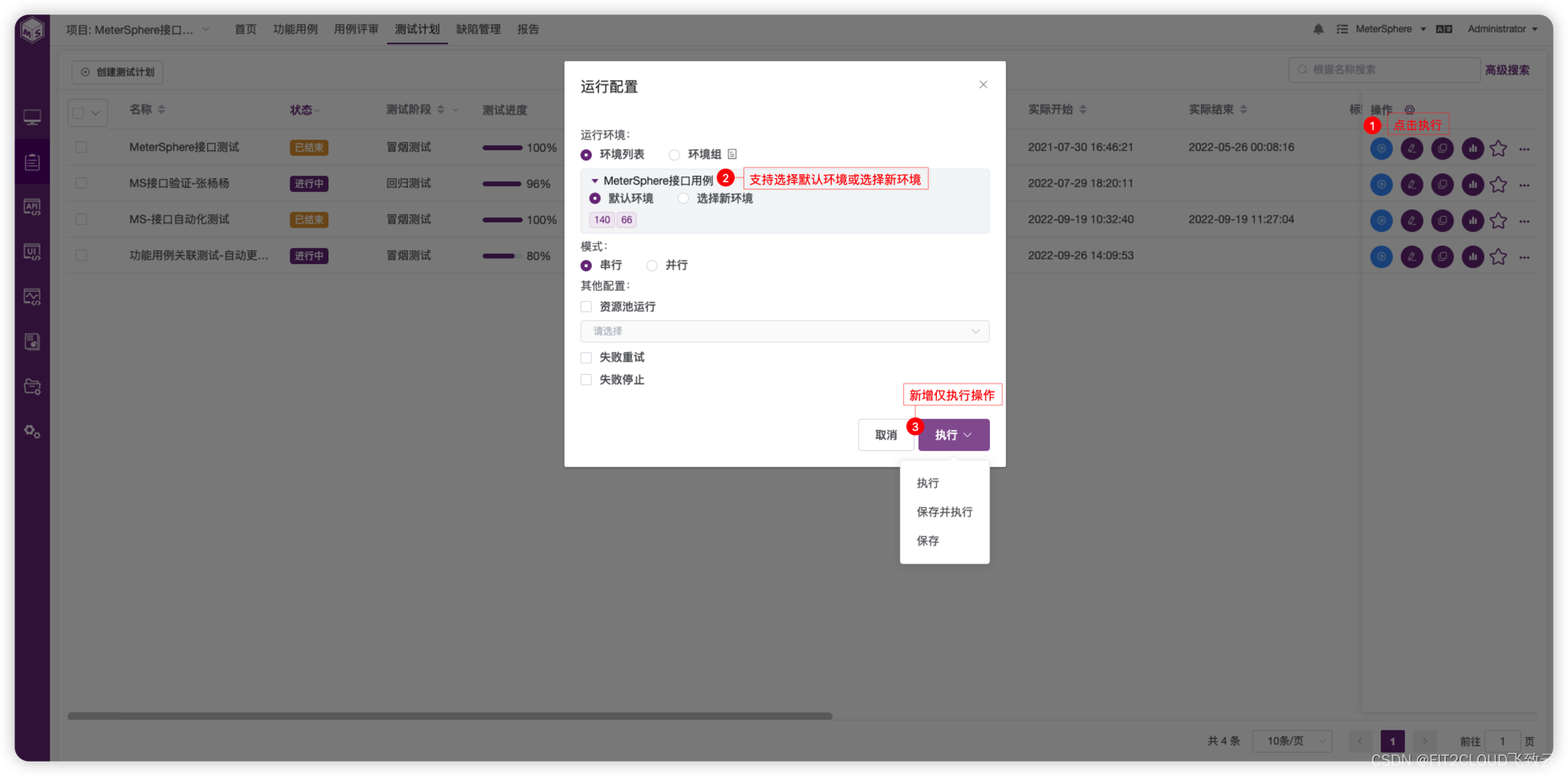Open the UI testing sidebar icon
The image size is (1568, 776).
[x=32, y=252]
